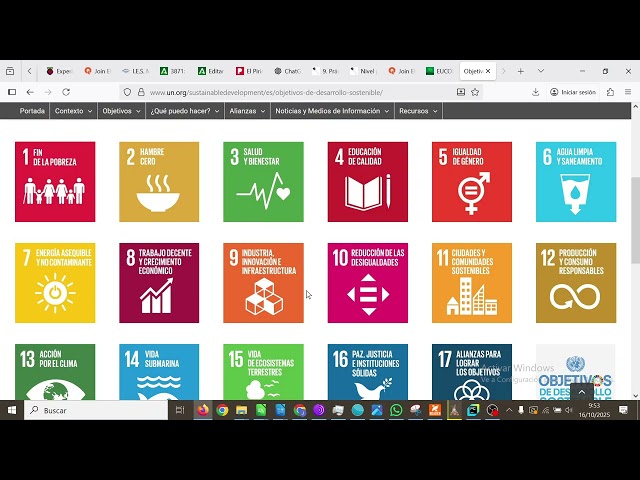Image resolution: width=640 pixels, height=480 pixels.
Task: Bookmark this page with star icon
Action: [x=475, y=92]
